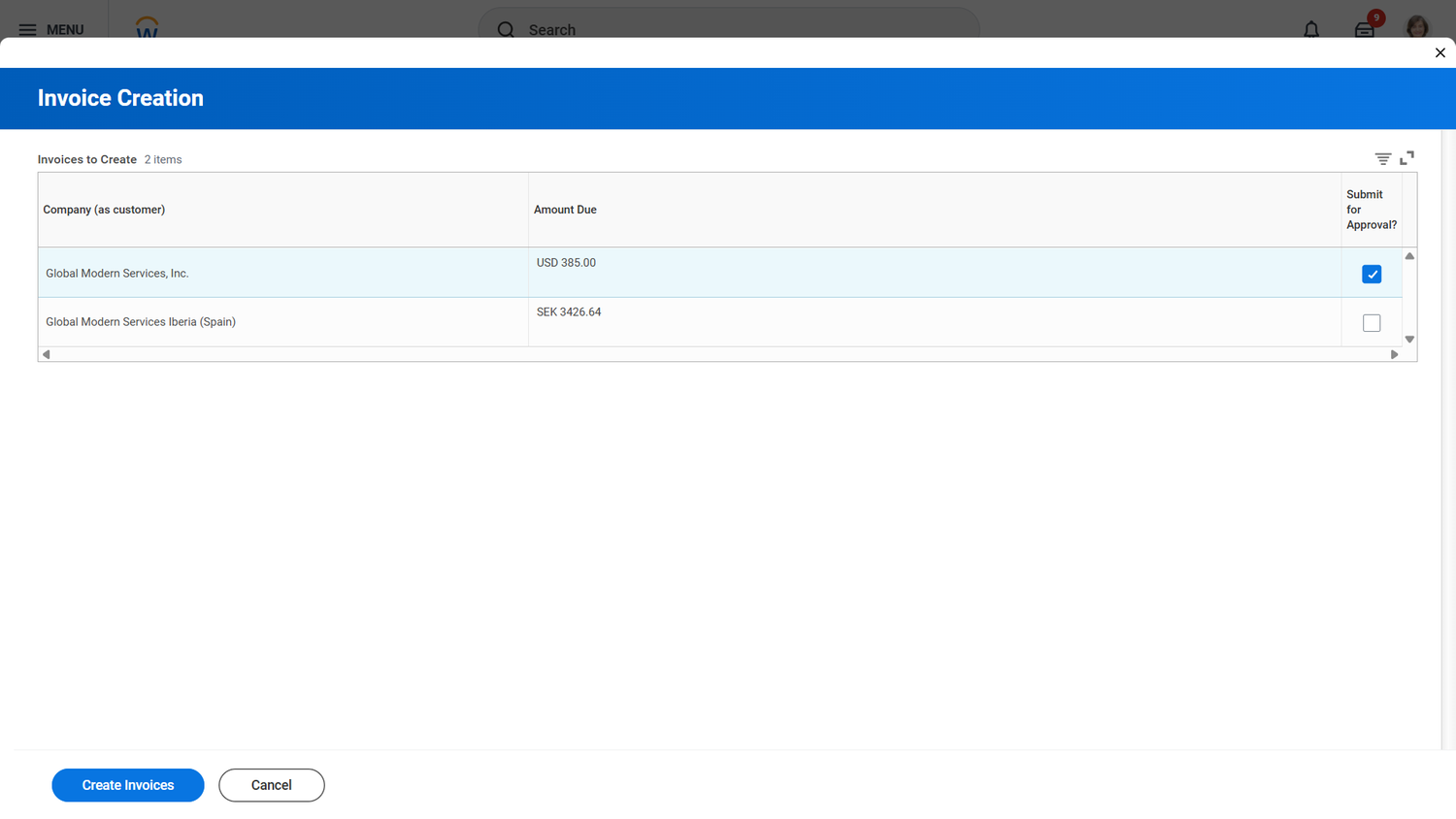Image resolution: width=1456 pixels, height=819 pixels.
Task: Check Submit for Approval for Iberia (Spain)
Action: pyautogui.click(x=1372, y=322)
